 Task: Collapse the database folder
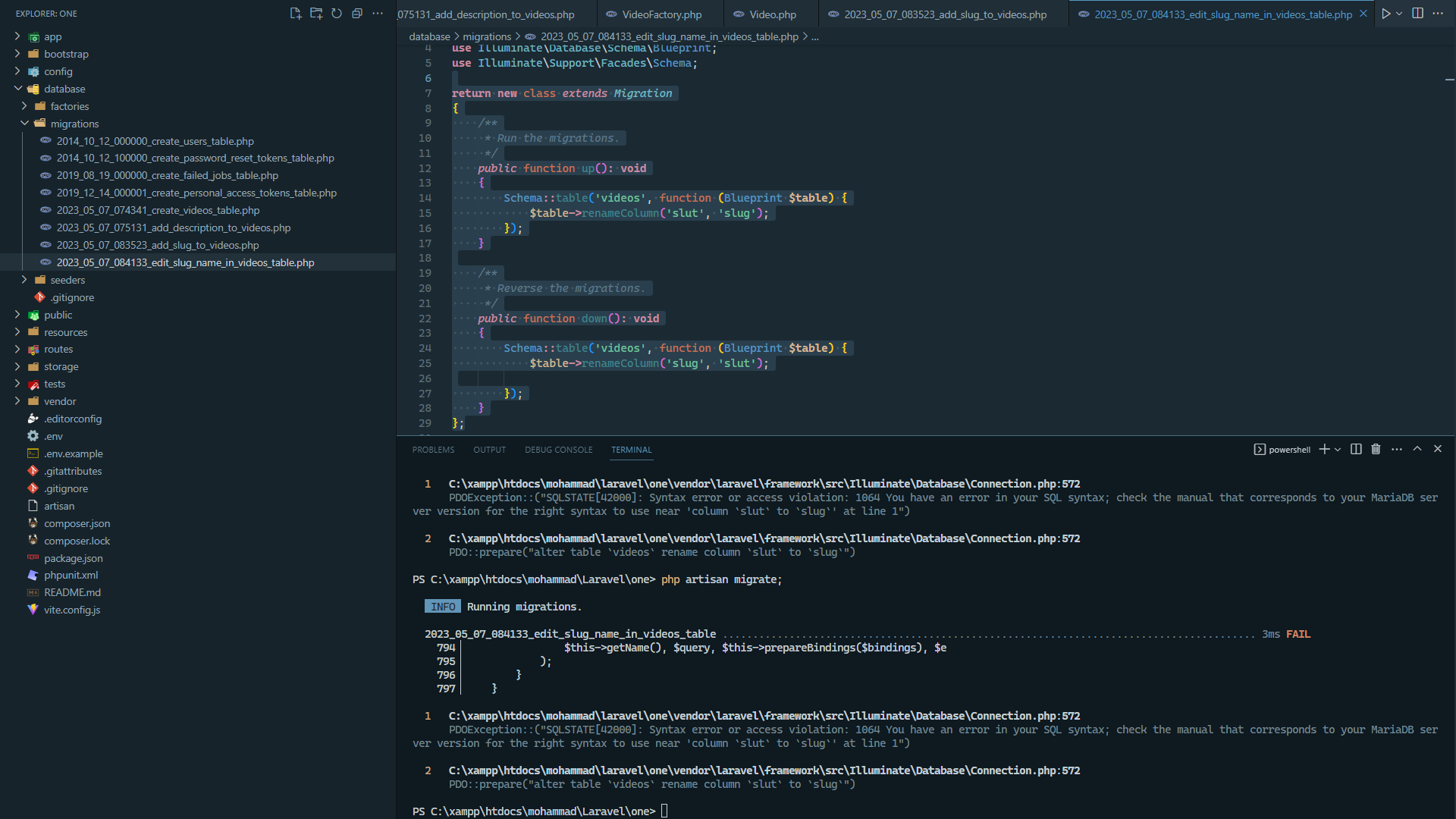click(64, 89)
